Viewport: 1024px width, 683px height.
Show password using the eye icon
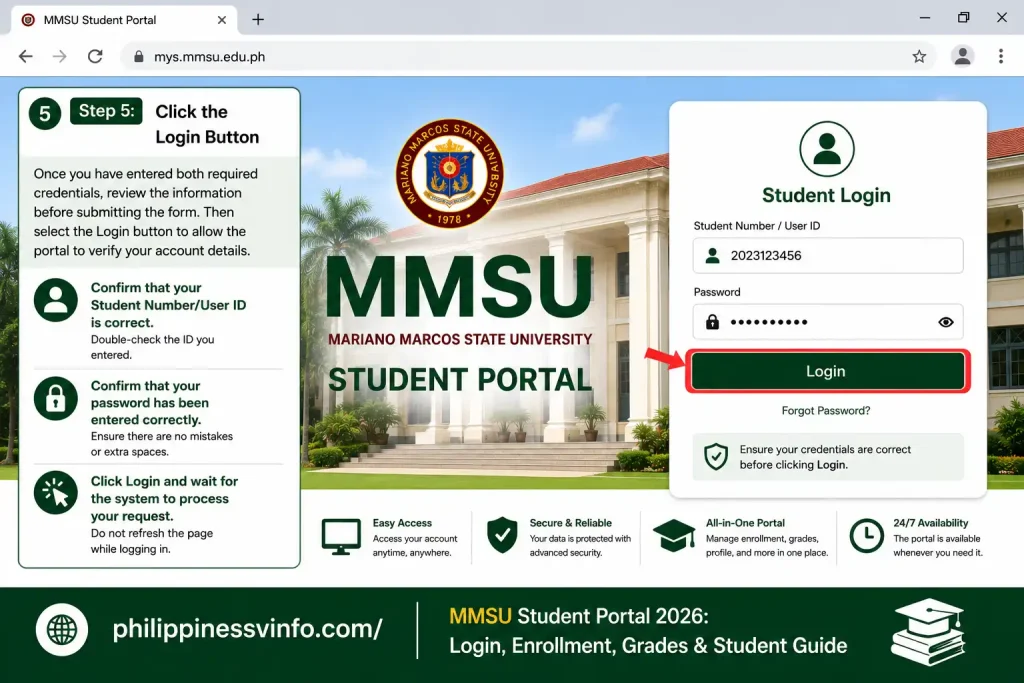(x=946, y=322)
